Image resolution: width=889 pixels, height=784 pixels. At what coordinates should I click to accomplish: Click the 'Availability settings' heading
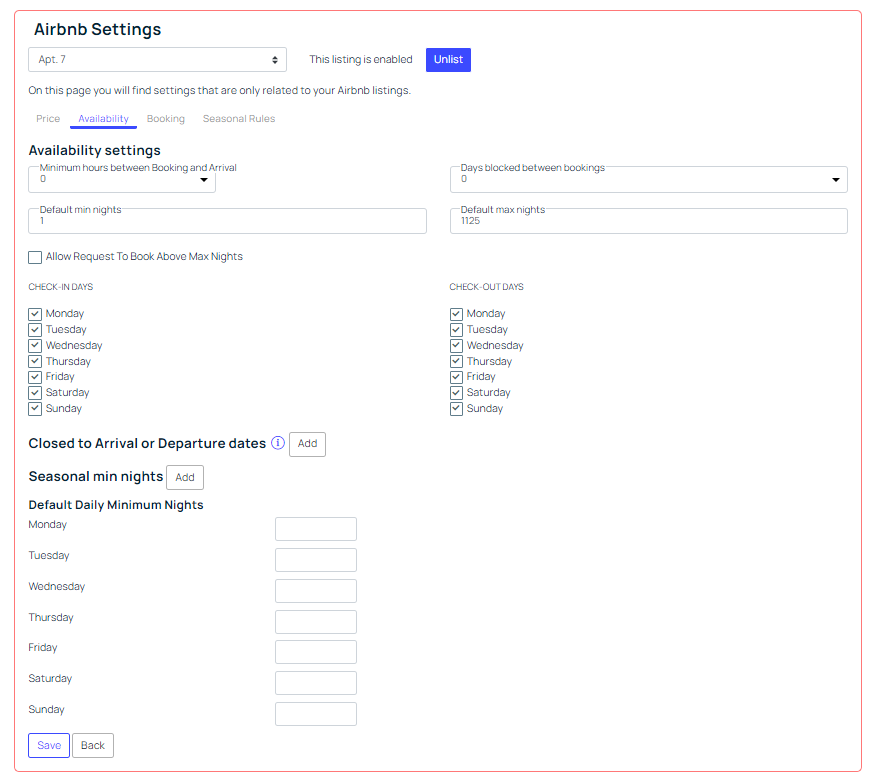click(95, 150)
